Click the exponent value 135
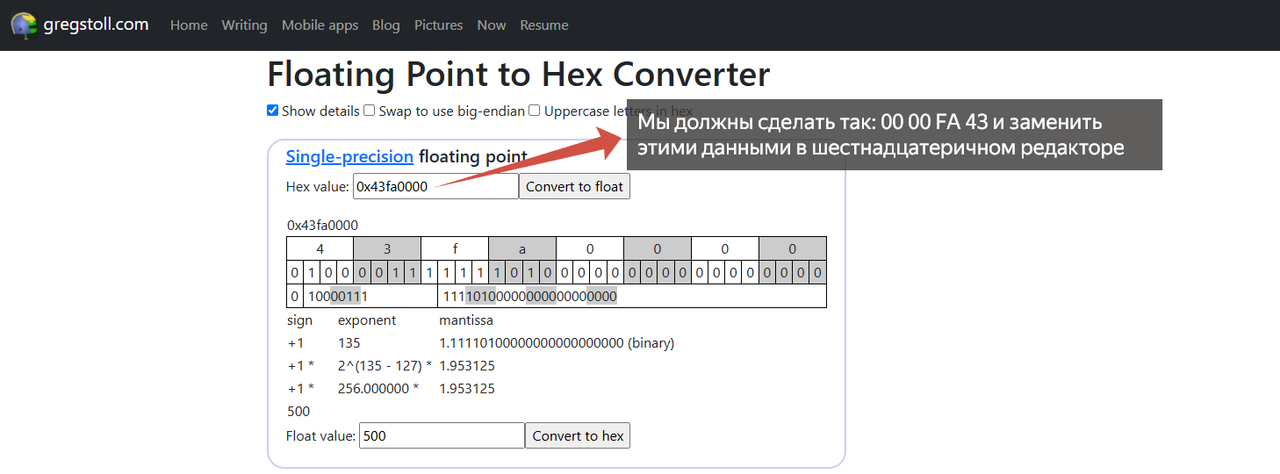This screenshot has width=1280, height=474. 349,343
